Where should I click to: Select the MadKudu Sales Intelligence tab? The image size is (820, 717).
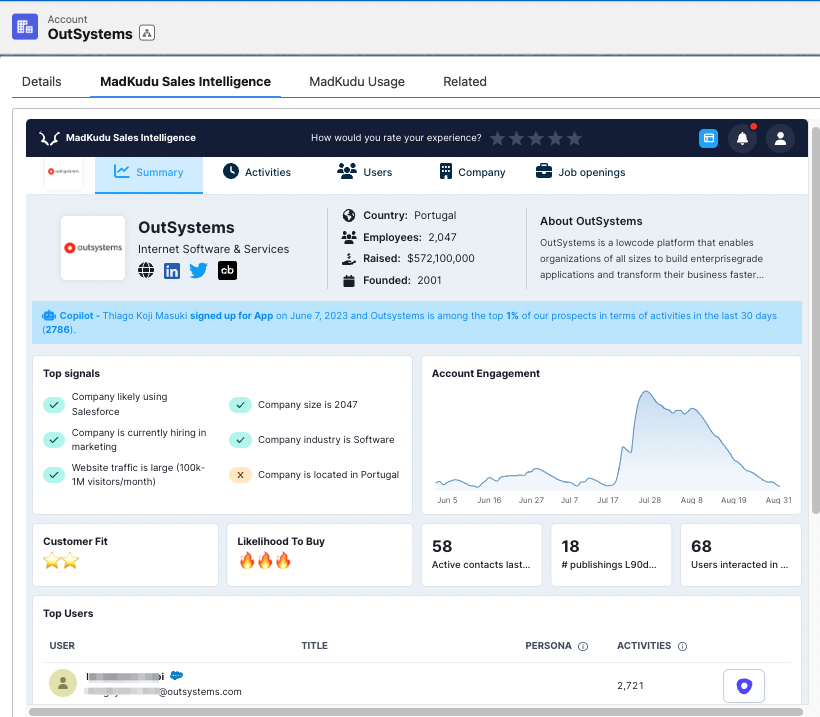tap(185, 82)
